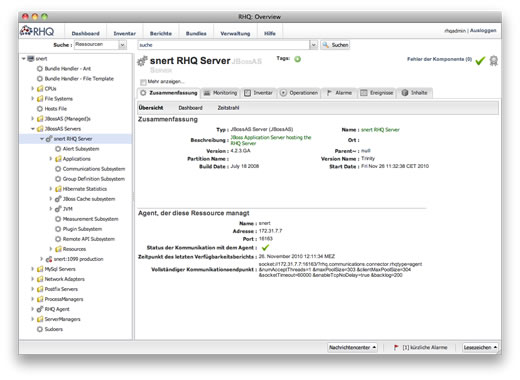Screen dimensions: 520x380
Task: Click the favorite badge icon
Action: pos(494,61)
